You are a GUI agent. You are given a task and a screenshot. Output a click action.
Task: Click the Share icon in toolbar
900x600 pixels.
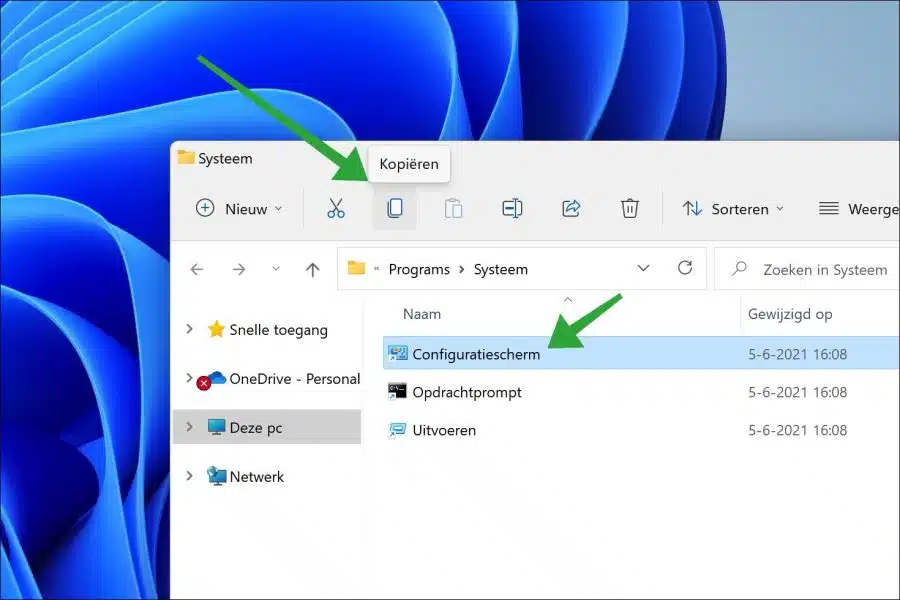[571, 208]
